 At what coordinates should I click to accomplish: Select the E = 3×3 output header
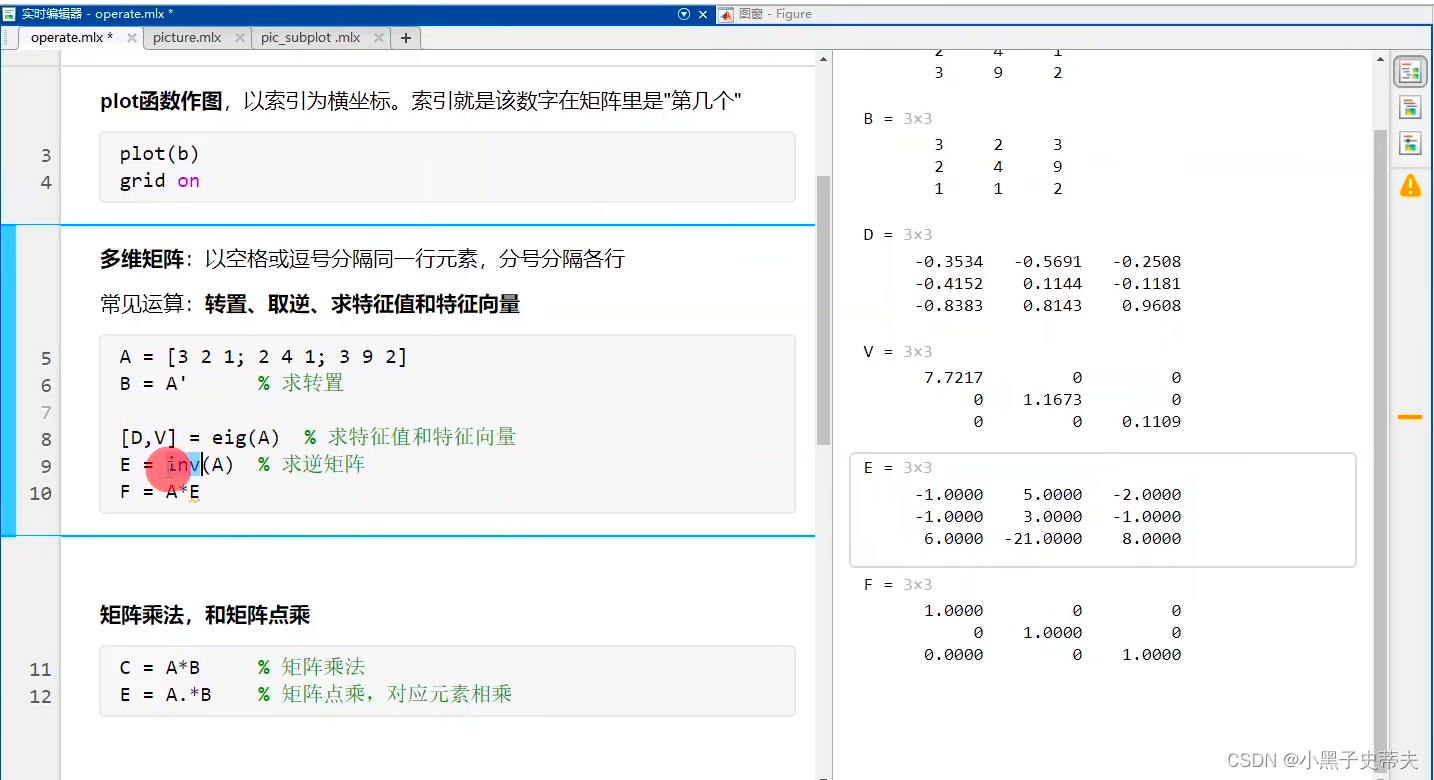(898, 467)
